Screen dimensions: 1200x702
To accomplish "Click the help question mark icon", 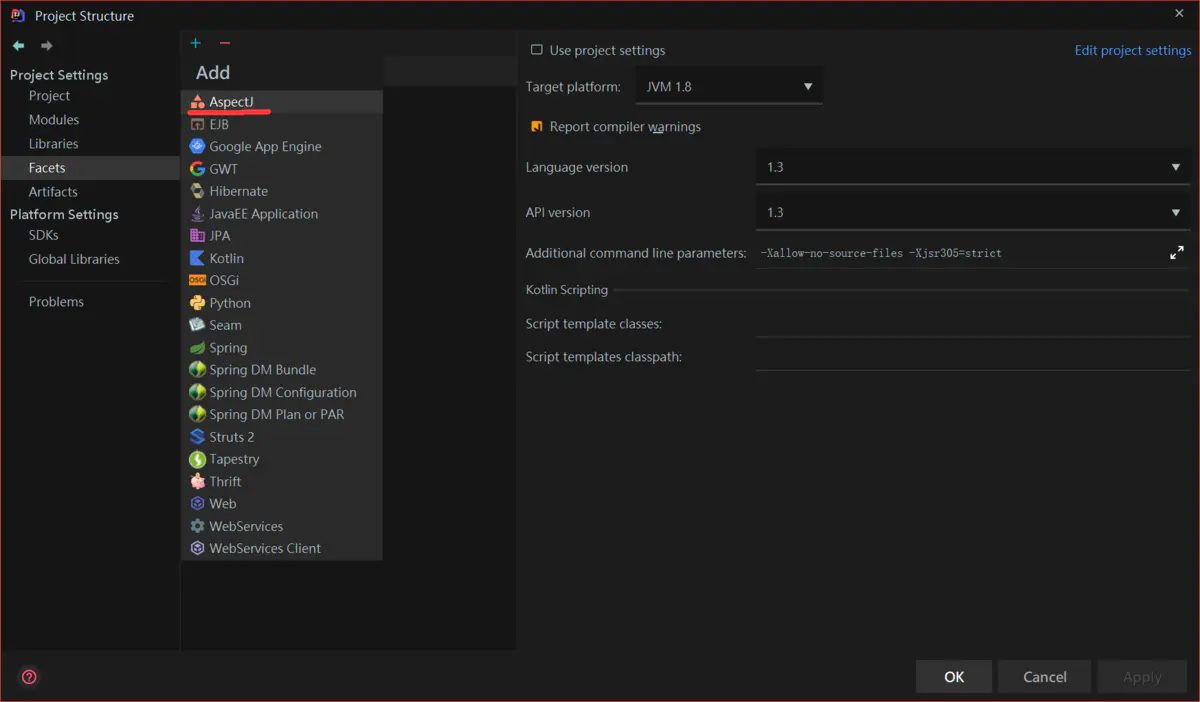I will pyautogui.click(x=29, y=677).
